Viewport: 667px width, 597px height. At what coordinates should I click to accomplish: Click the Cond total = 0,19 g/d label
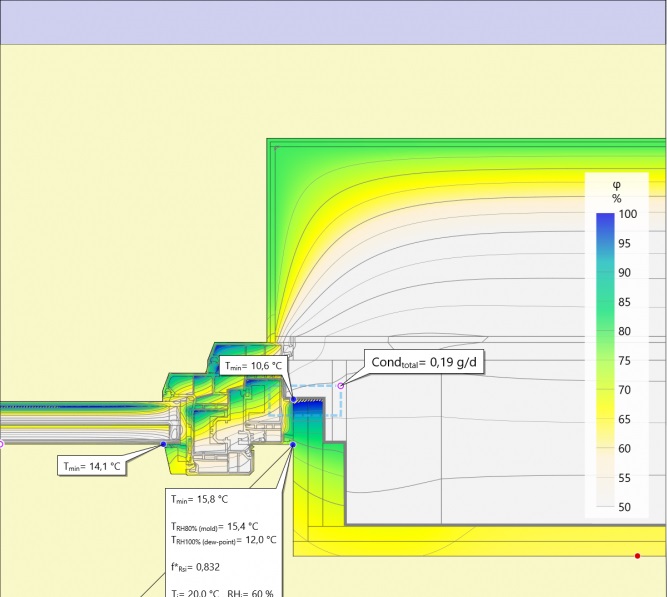pyautogui.click(x=426, y=363)
